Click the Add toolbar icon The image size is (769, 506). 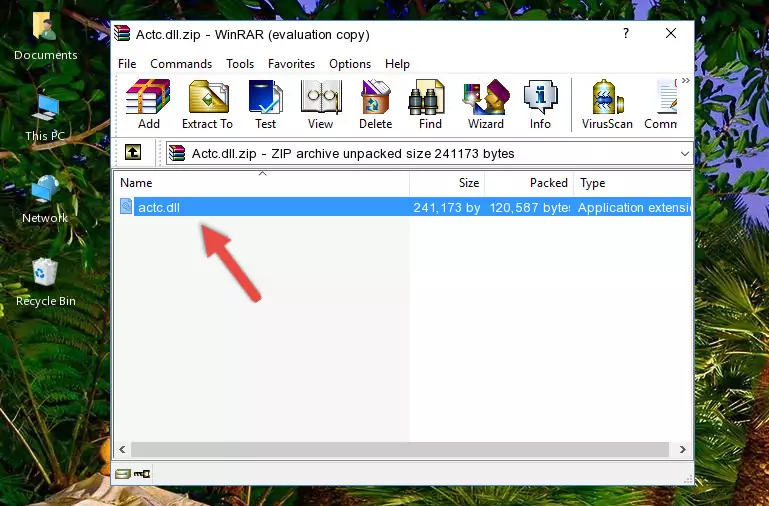(x=148, y=104)
